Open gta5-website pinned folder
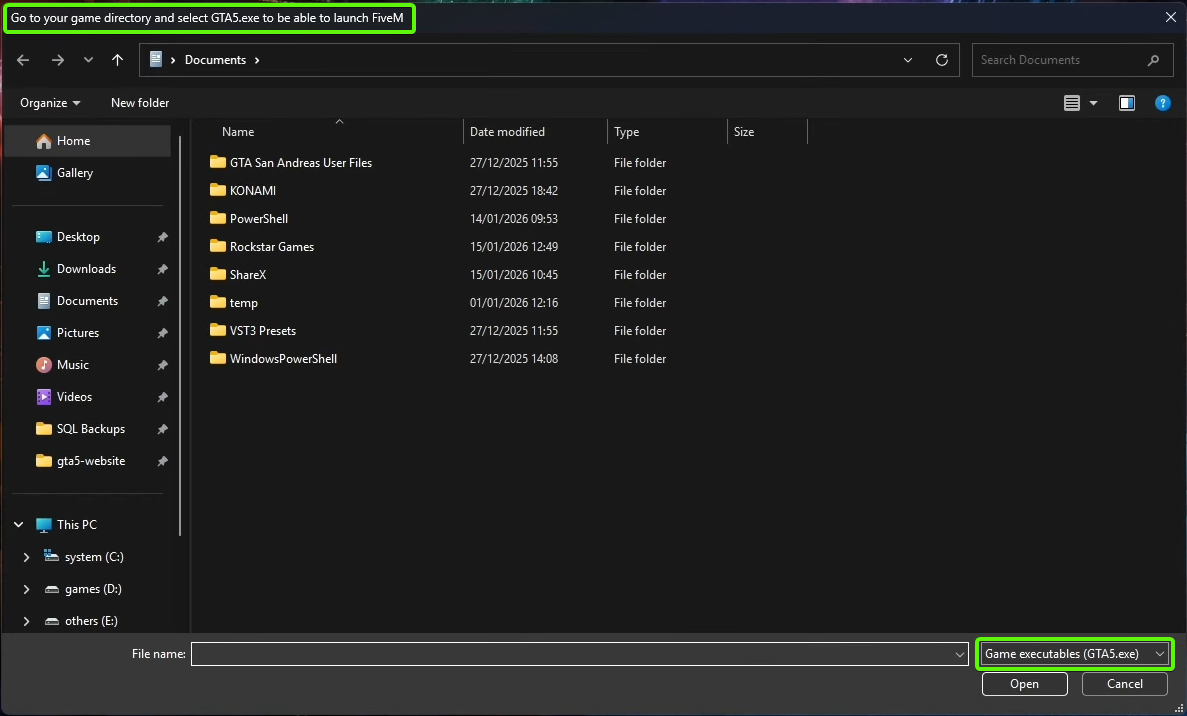Screen dimensions: 1187x716 click(91, 461)
